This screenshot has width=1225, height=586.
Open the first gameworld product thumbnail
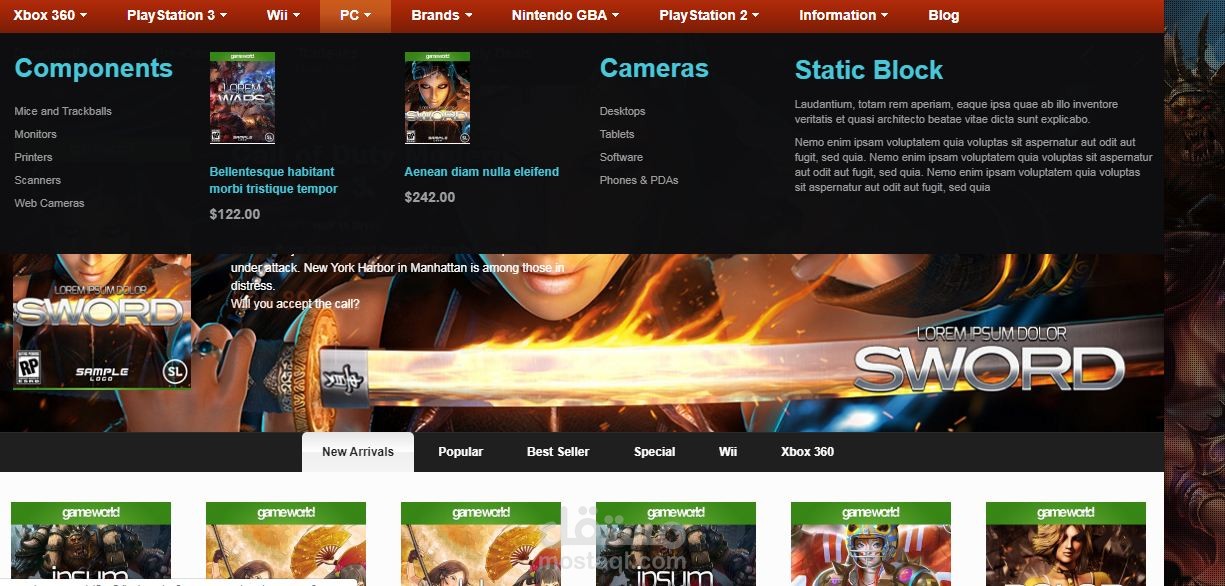coord(91,544)
